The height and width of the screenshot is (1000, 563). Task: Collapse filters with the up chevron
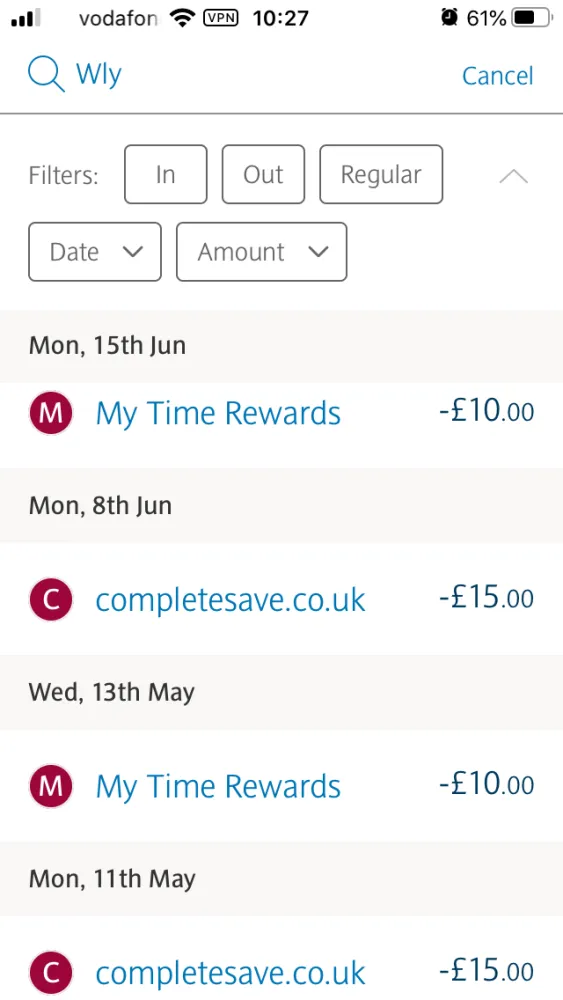click(x=514, y=176)
